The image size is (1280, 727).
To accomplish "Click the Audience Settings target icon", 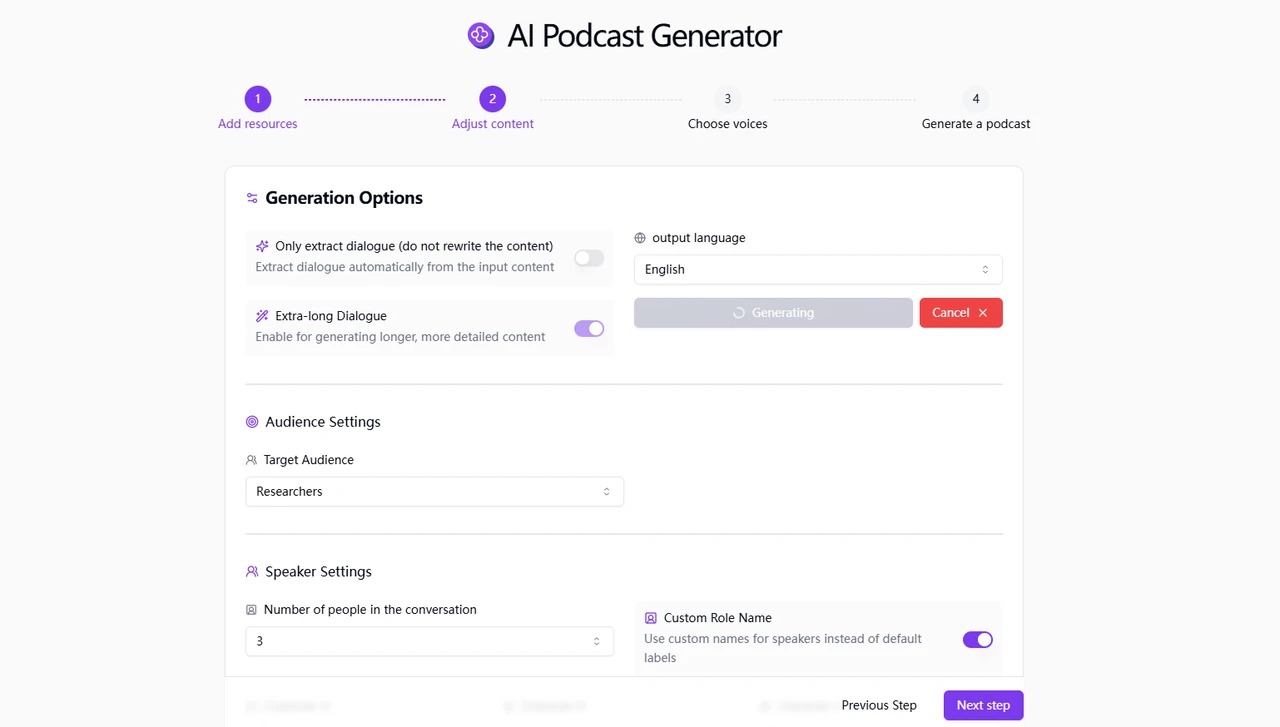I will tap(252, 422).
